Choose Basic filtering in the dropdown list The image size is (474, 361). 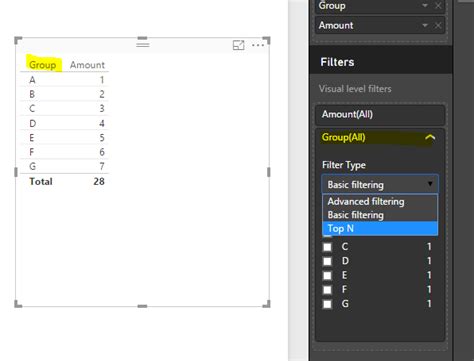(x=380, y=215)
